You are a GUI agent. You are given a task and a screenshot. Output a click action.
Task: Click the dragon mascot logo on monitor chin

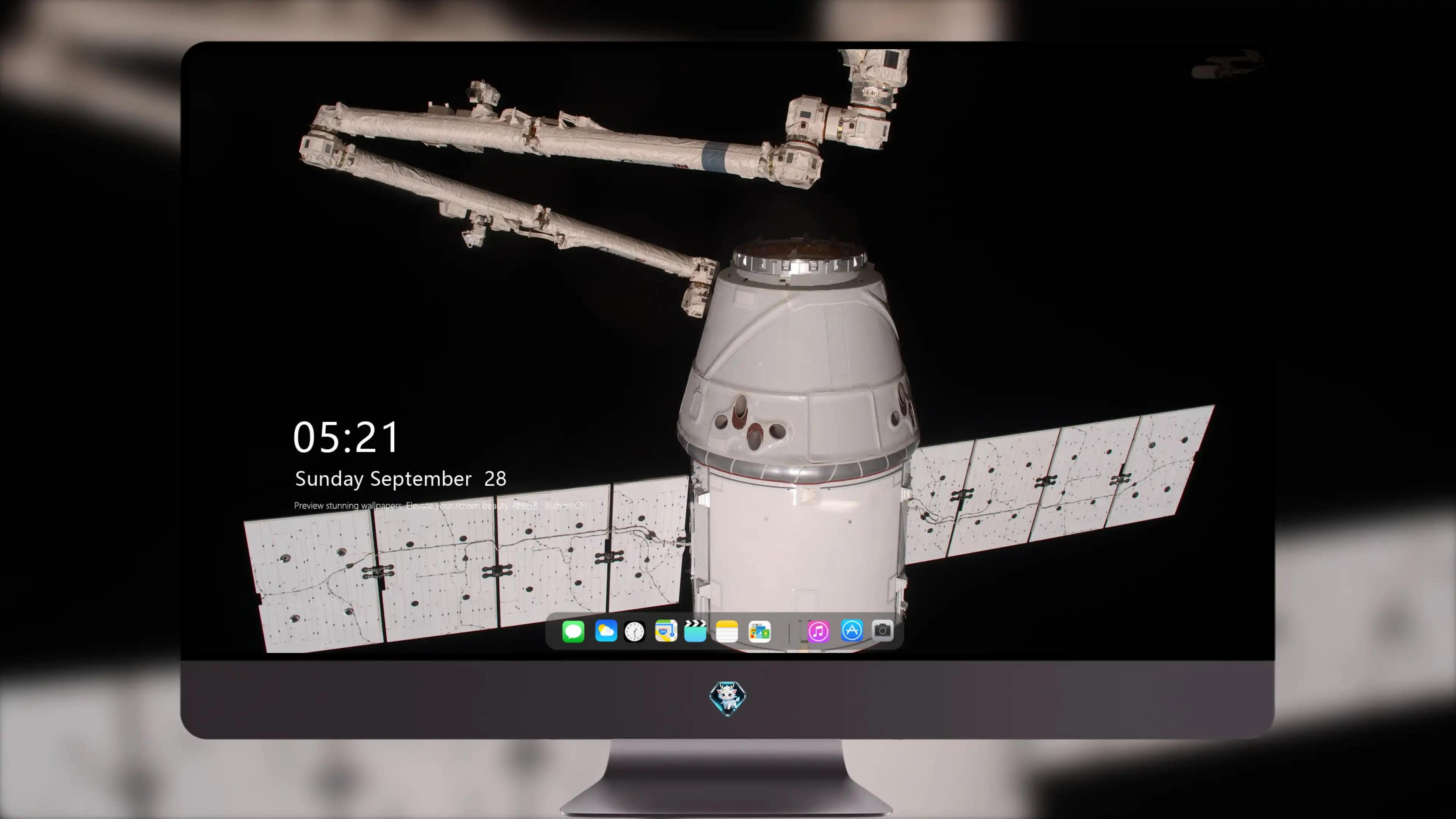click(728, 698)
